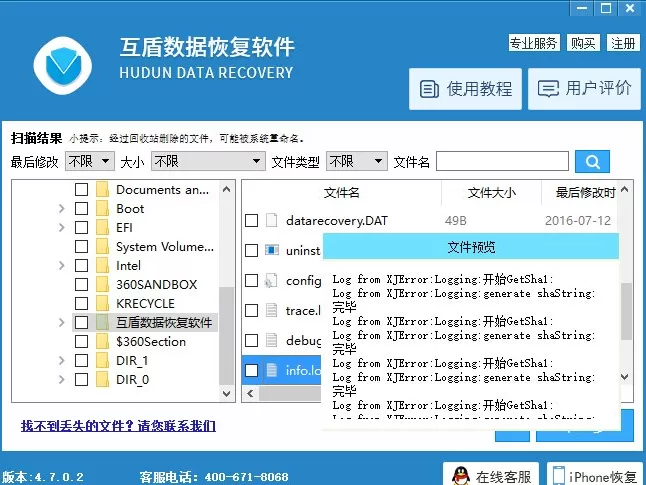Open the 在线客服 online support button
The height and width of the screenshot is (485, 646).
tap(492, 475)
